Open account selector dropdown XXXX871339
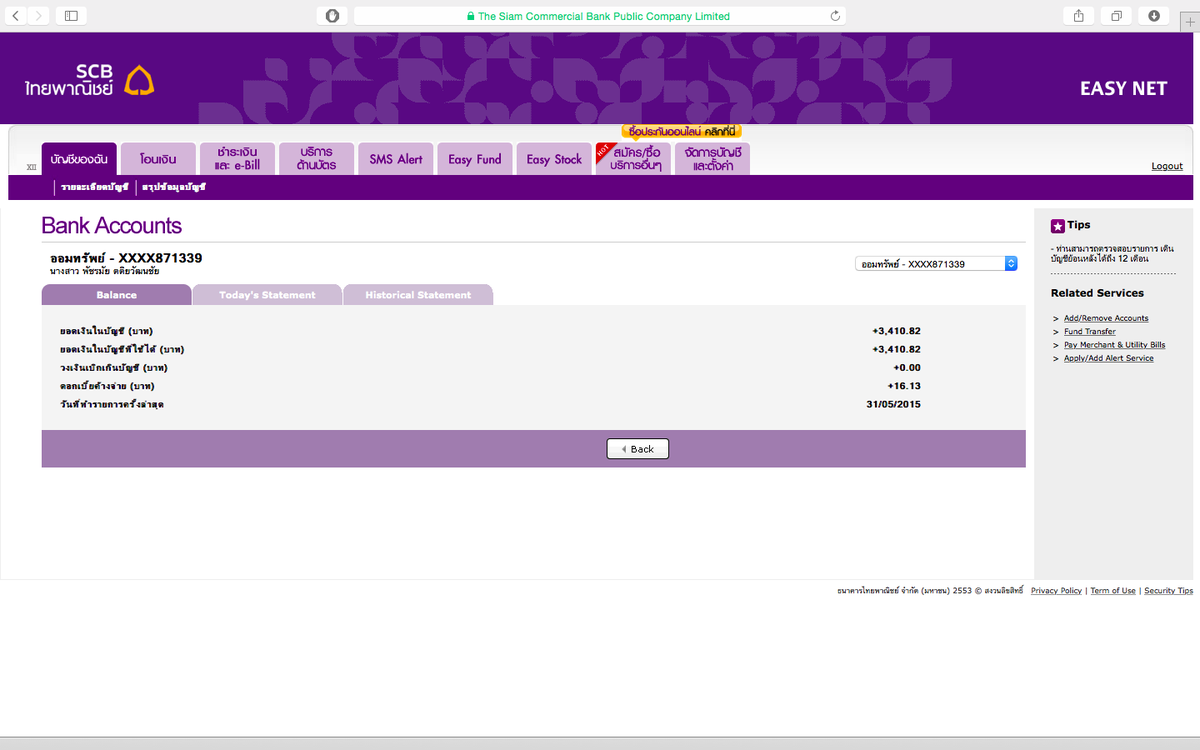 [936, 264]
